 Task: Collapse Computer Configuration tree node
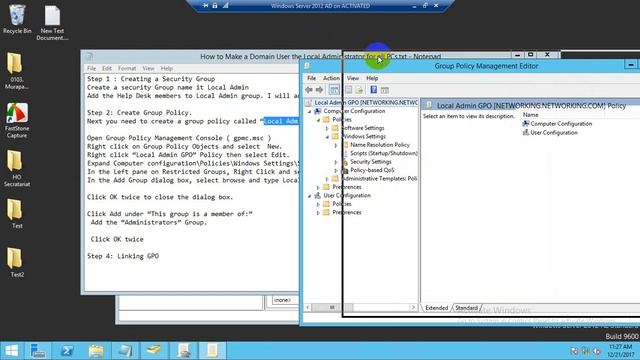pos(309,111)
